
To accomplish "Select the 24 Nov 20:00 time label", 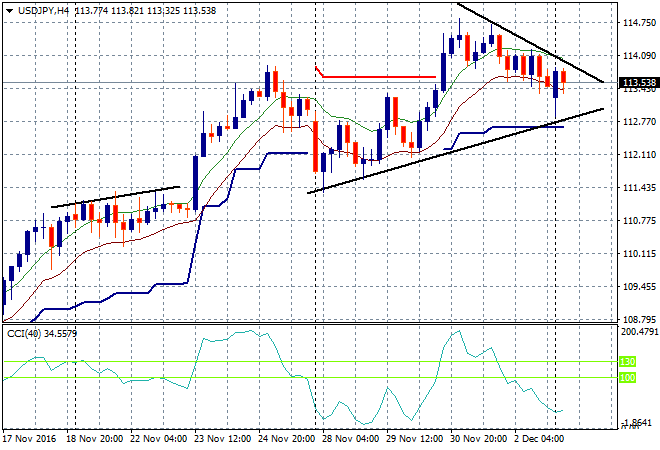I will [287, 438].
